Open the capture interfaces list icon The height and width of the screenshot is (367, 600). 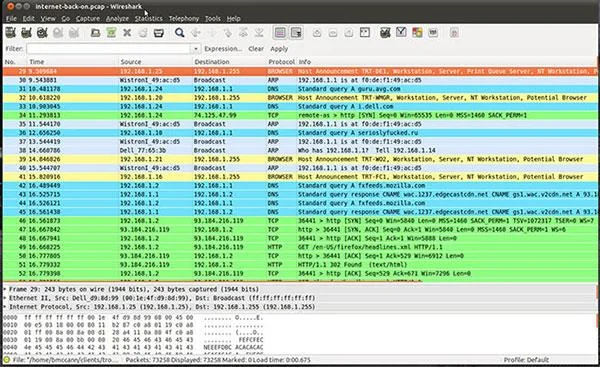11,33
